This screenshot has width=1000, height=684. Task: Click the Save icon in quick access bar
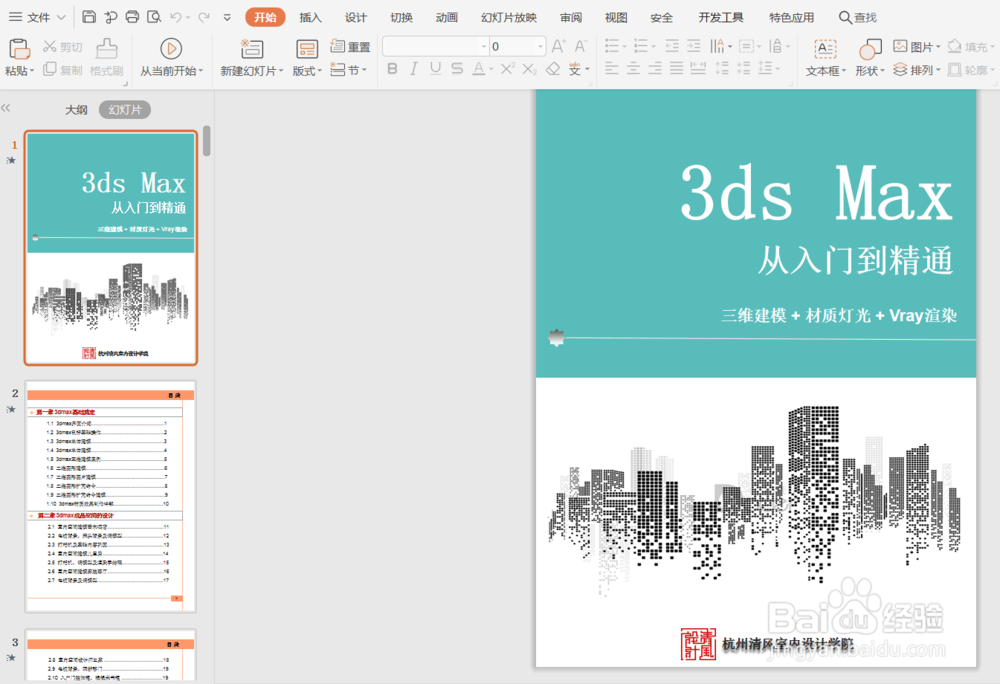89,17
